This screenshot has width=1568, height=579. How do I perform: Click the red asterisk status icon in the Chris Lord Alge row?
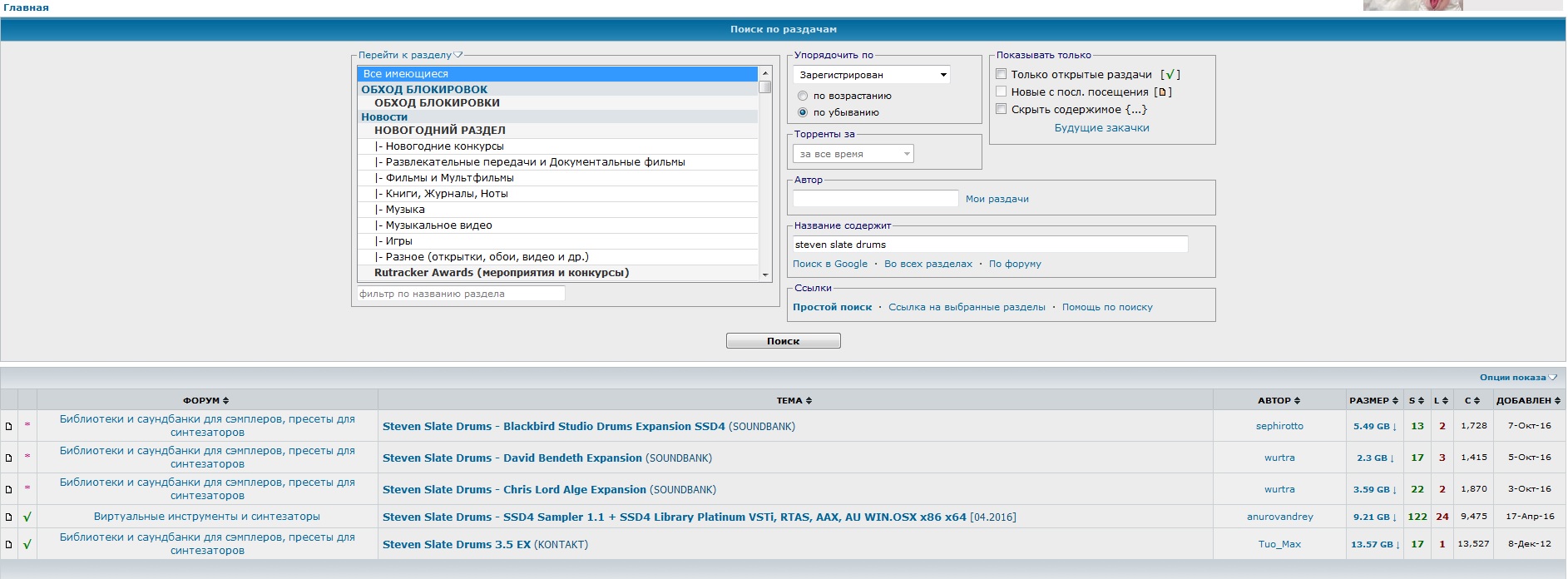tap(27, 488)
